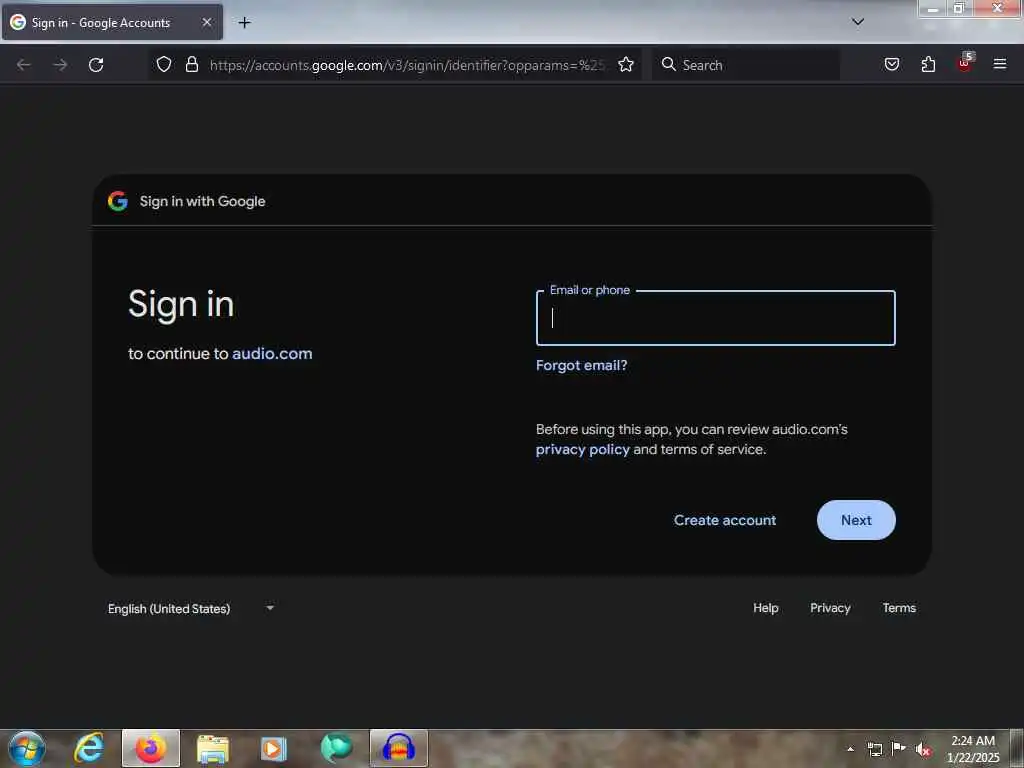Reload the page with the refresh icon
The height and width of the screenshot is (768, 1024).
(96, 65)
